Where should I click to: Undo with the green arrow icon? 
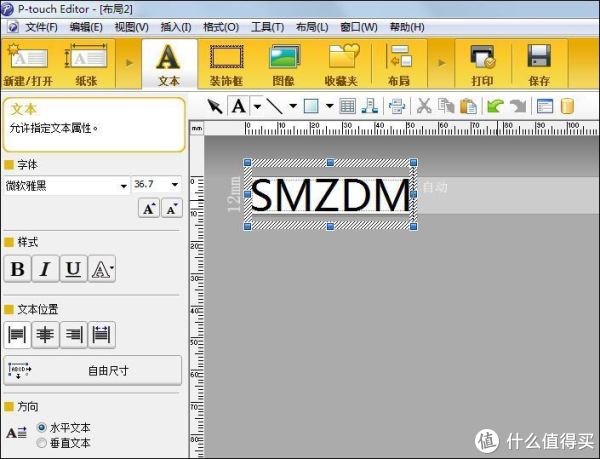495,106
